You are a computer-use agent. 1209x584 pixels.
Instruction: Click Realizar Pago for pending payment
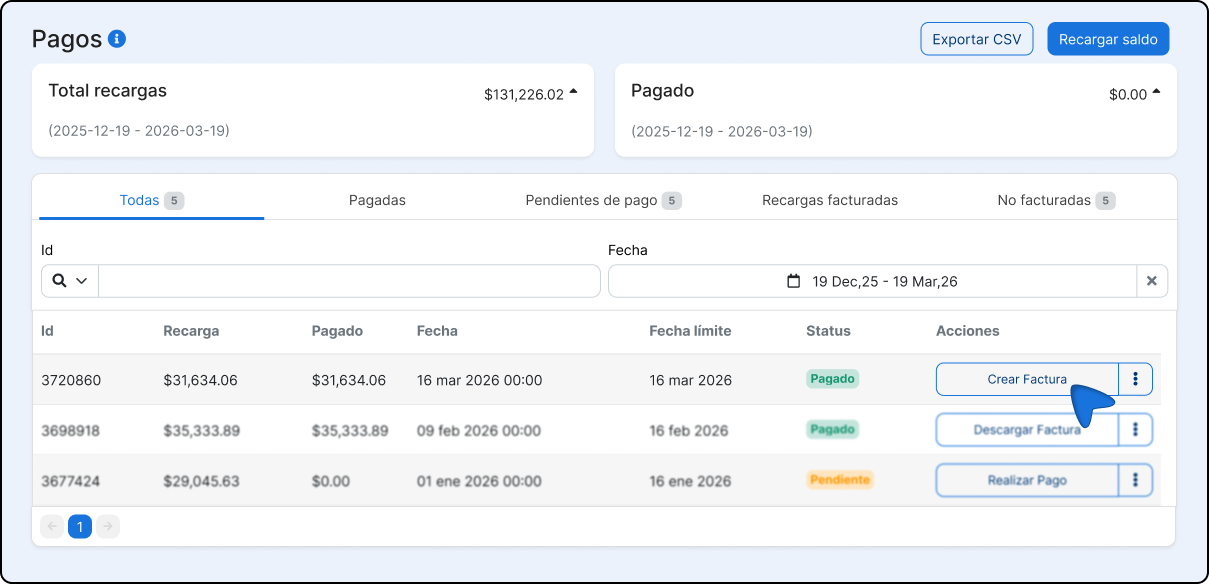point(1026,480)
